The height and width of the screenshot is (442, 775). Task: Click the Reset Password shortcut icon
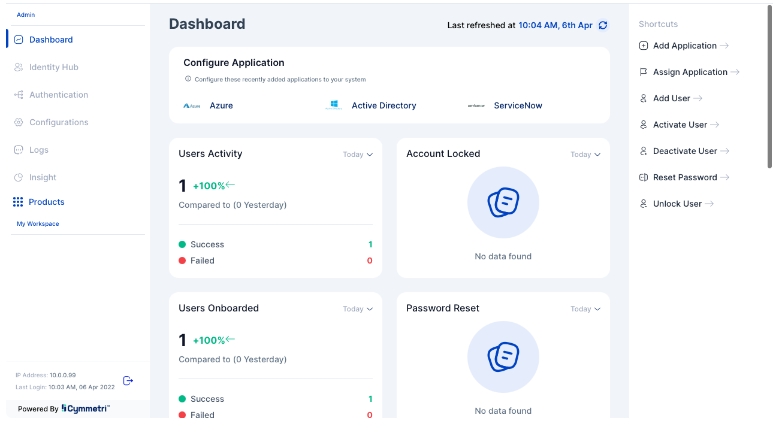(x=643, y=177)
